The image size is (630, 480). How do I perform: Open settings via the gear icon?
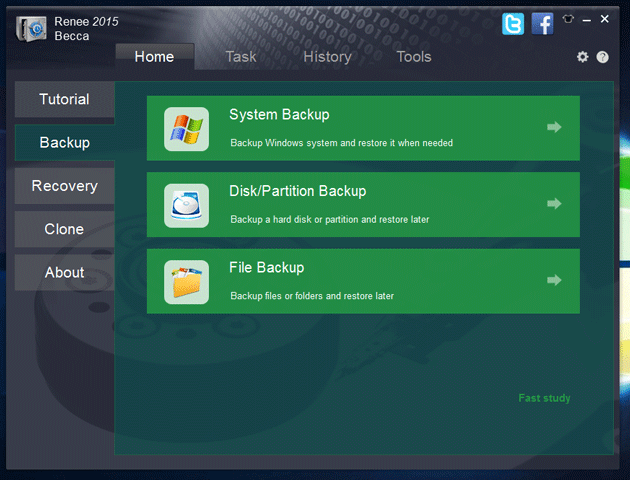point(583,57)
